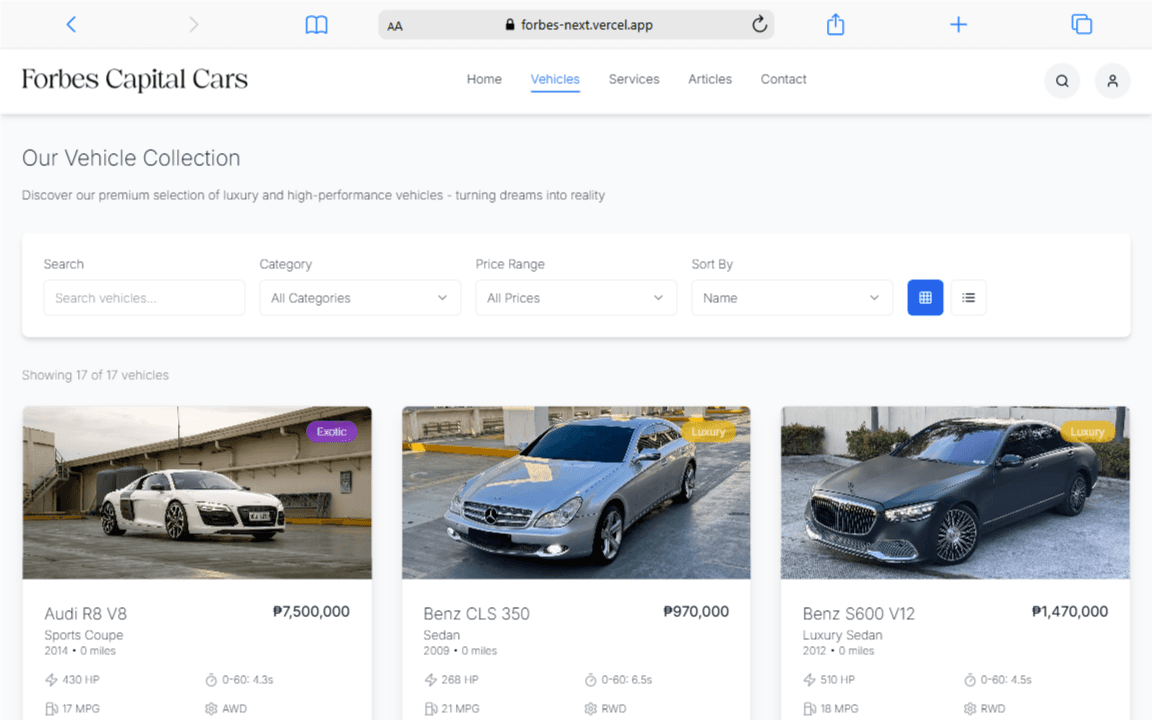The height and width of the screenshot is (720, 1152).
Task: Open the Vehicles nav item
Action: 555,79
